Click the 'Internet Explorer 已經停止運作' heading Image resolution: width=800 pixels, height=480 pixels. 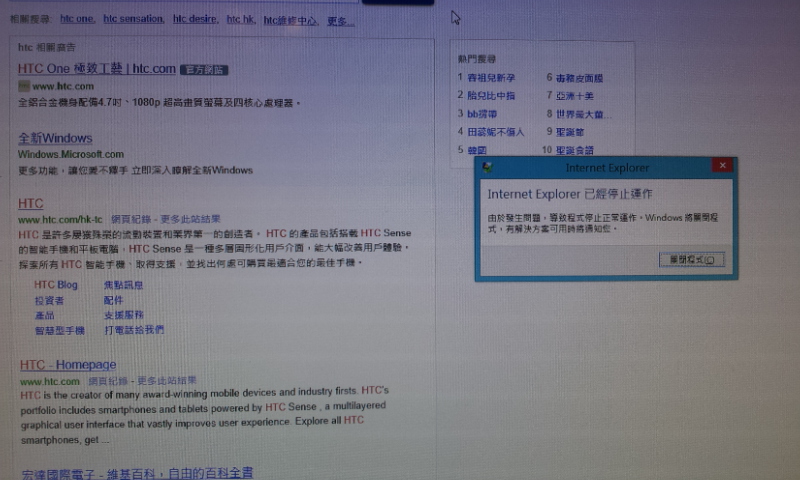(x=570, y=194)
